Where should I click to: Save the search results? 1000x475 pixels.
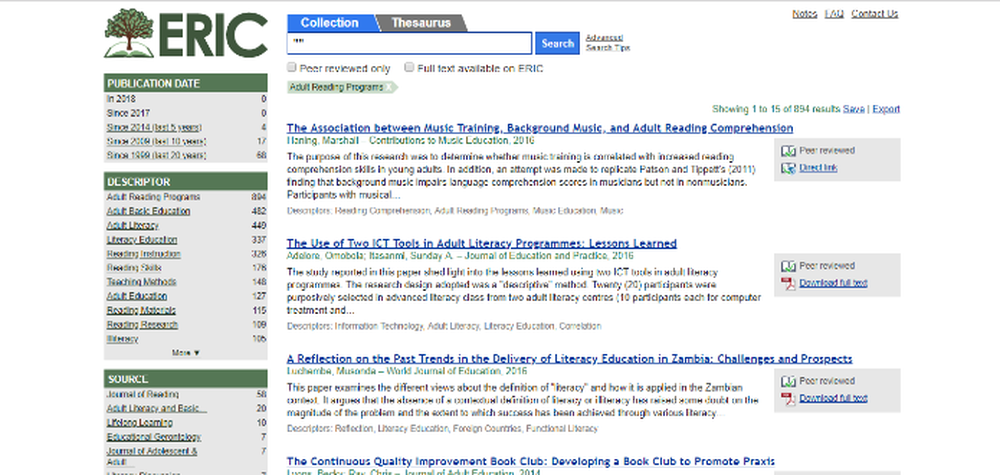[x=853, y=109]
